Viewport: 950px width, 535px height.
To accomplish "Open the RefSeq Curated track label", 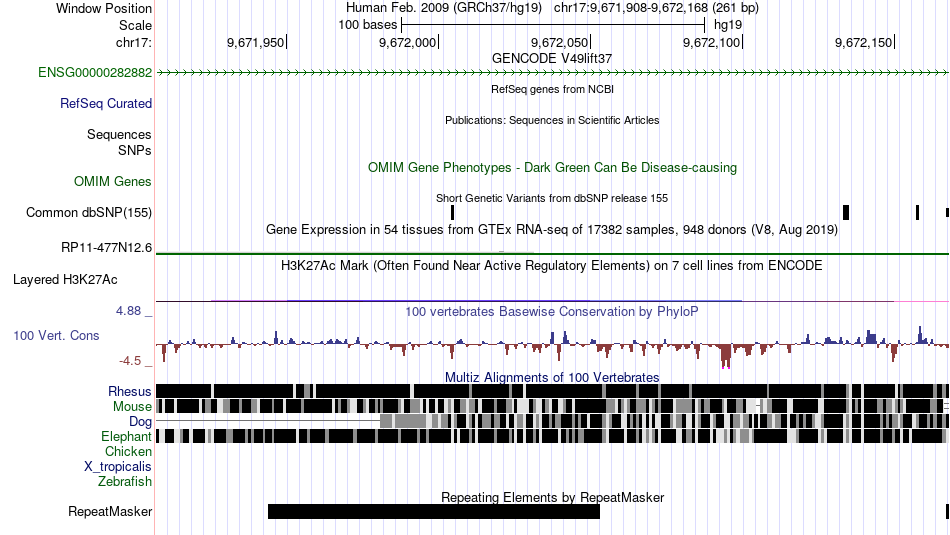I will [x=106, y=104].
